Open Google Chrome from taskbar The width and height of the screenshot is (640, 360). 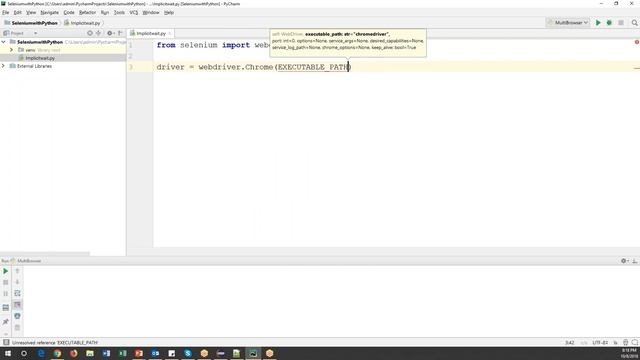tap(57, 353)
